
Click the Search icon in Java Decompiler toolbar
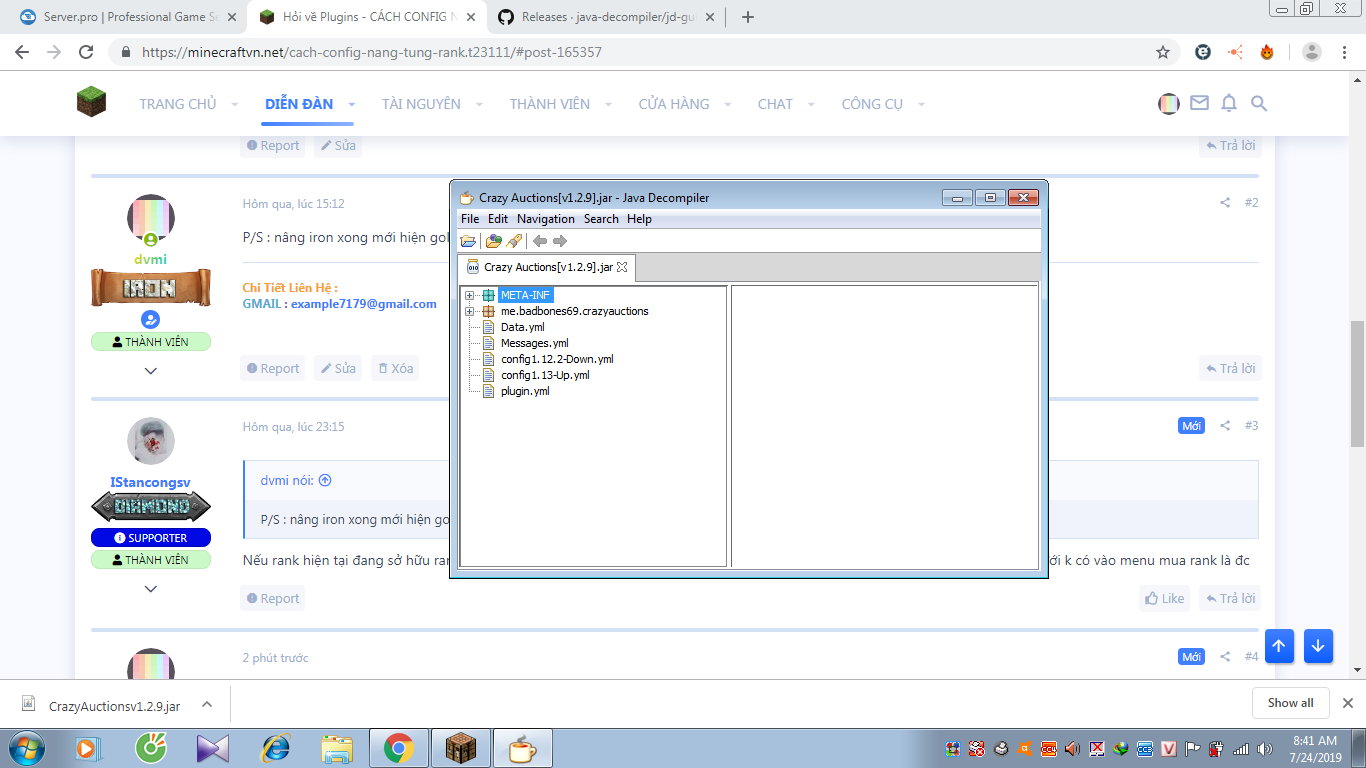tap(514, 241)
